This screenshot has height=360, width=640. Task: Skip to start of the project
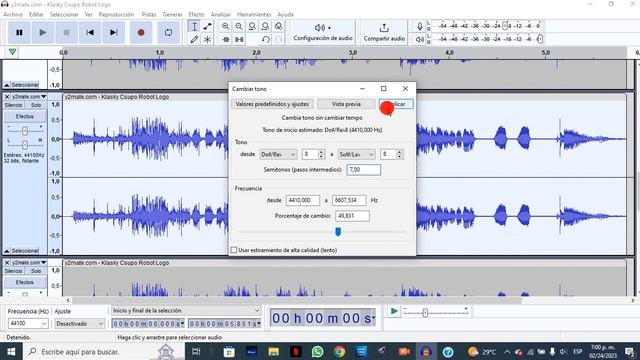(90, 32)
